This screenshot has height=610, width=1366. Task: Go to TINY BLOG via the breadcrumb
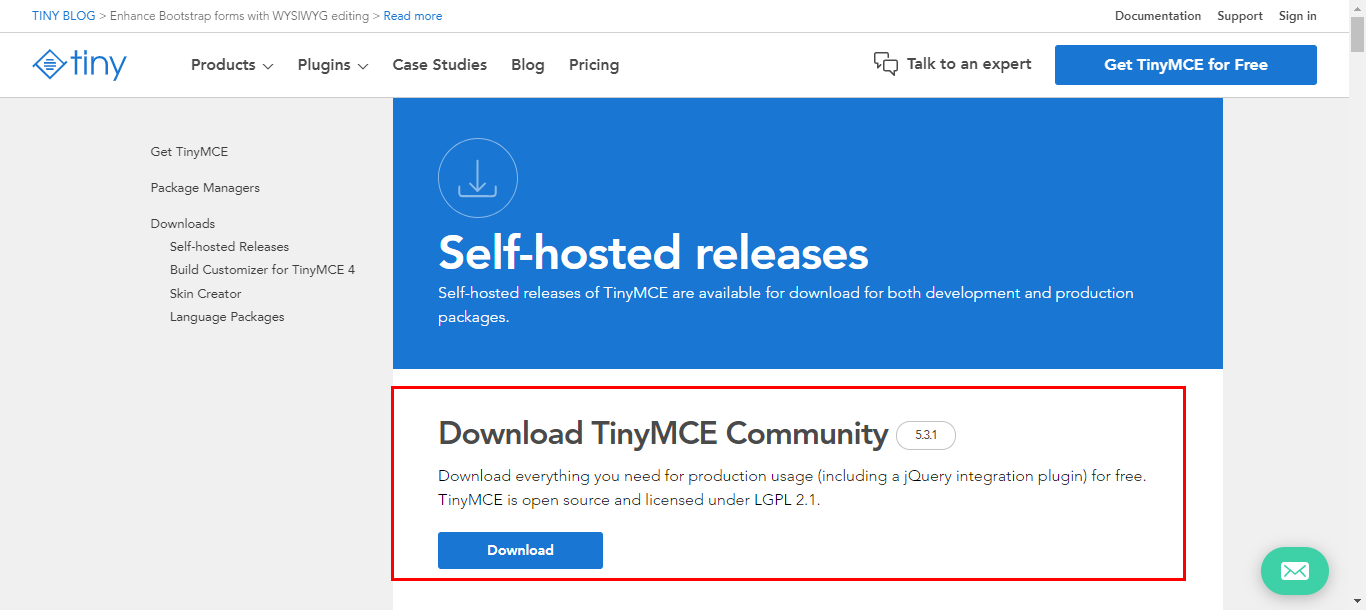63,15
